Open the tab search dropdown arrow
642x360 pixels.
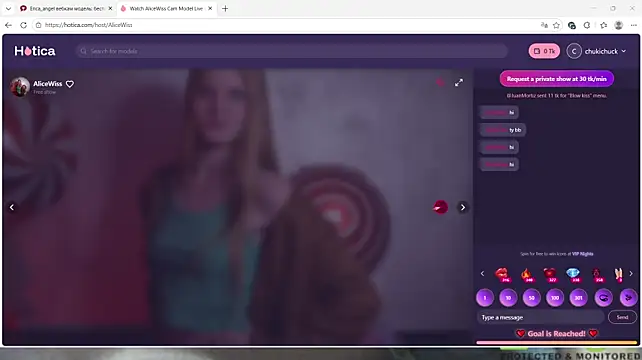tap(8, 8)
